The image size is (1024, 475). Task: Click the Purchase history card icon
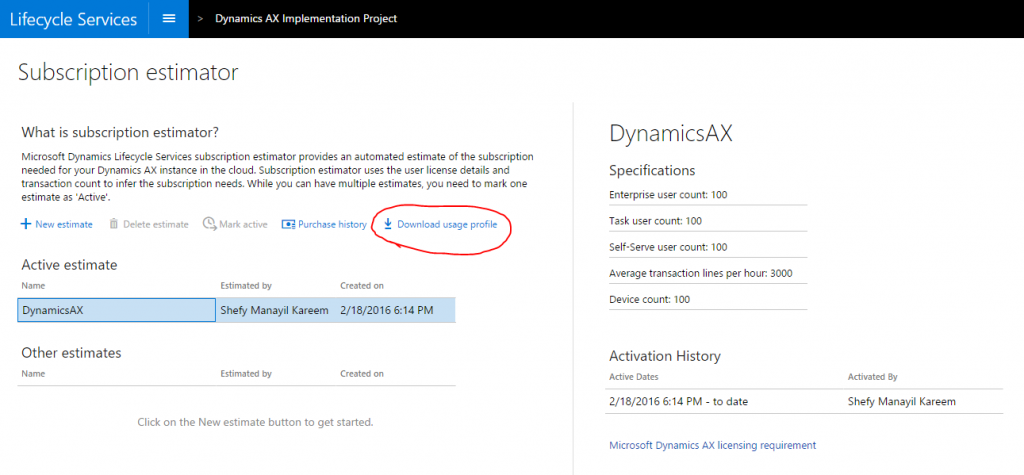click(x=289, y=224)
